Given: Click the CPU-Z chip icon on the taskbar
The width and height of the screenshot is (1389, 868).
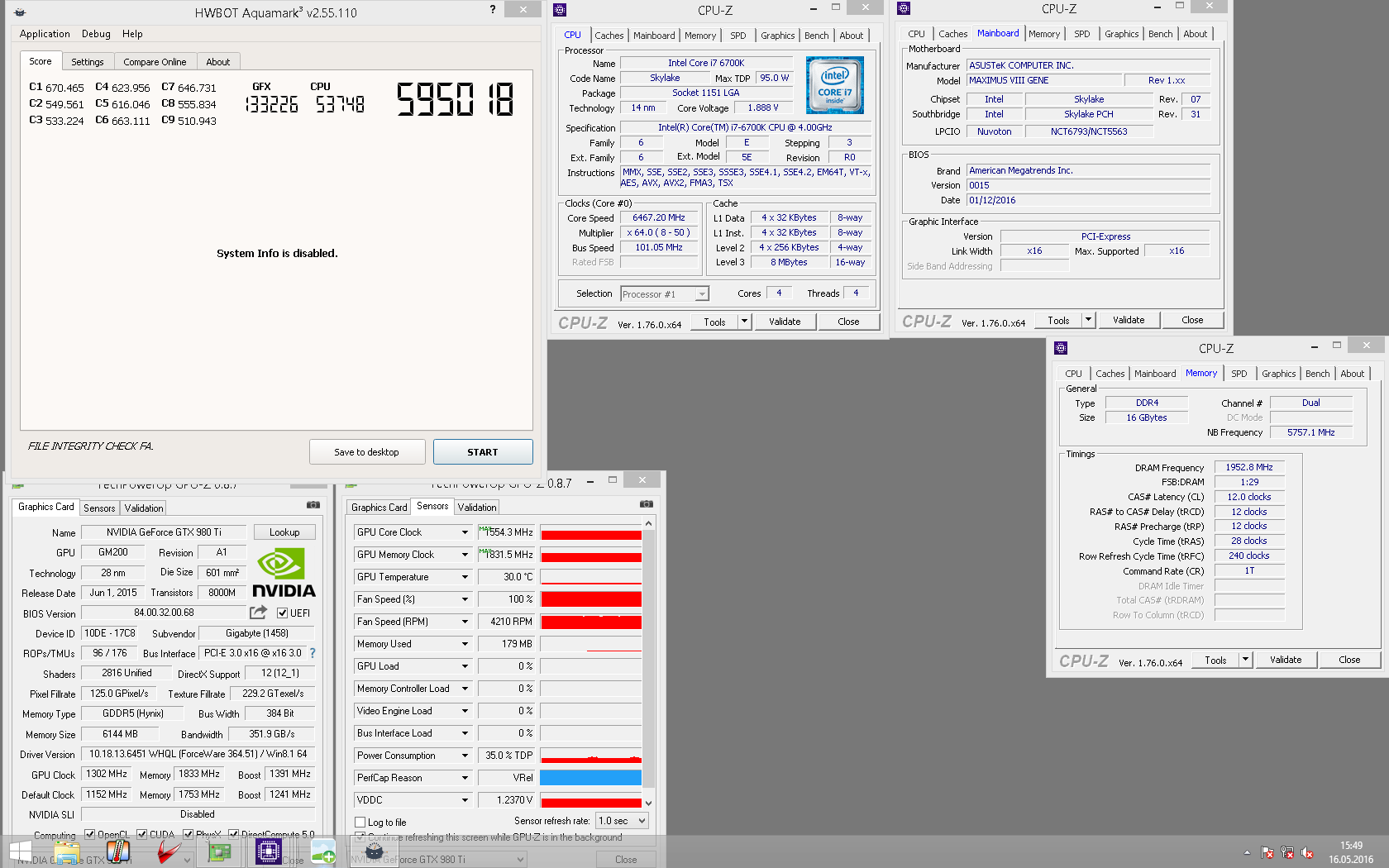Looking at the screenshot, I should [x=269, y=851].
